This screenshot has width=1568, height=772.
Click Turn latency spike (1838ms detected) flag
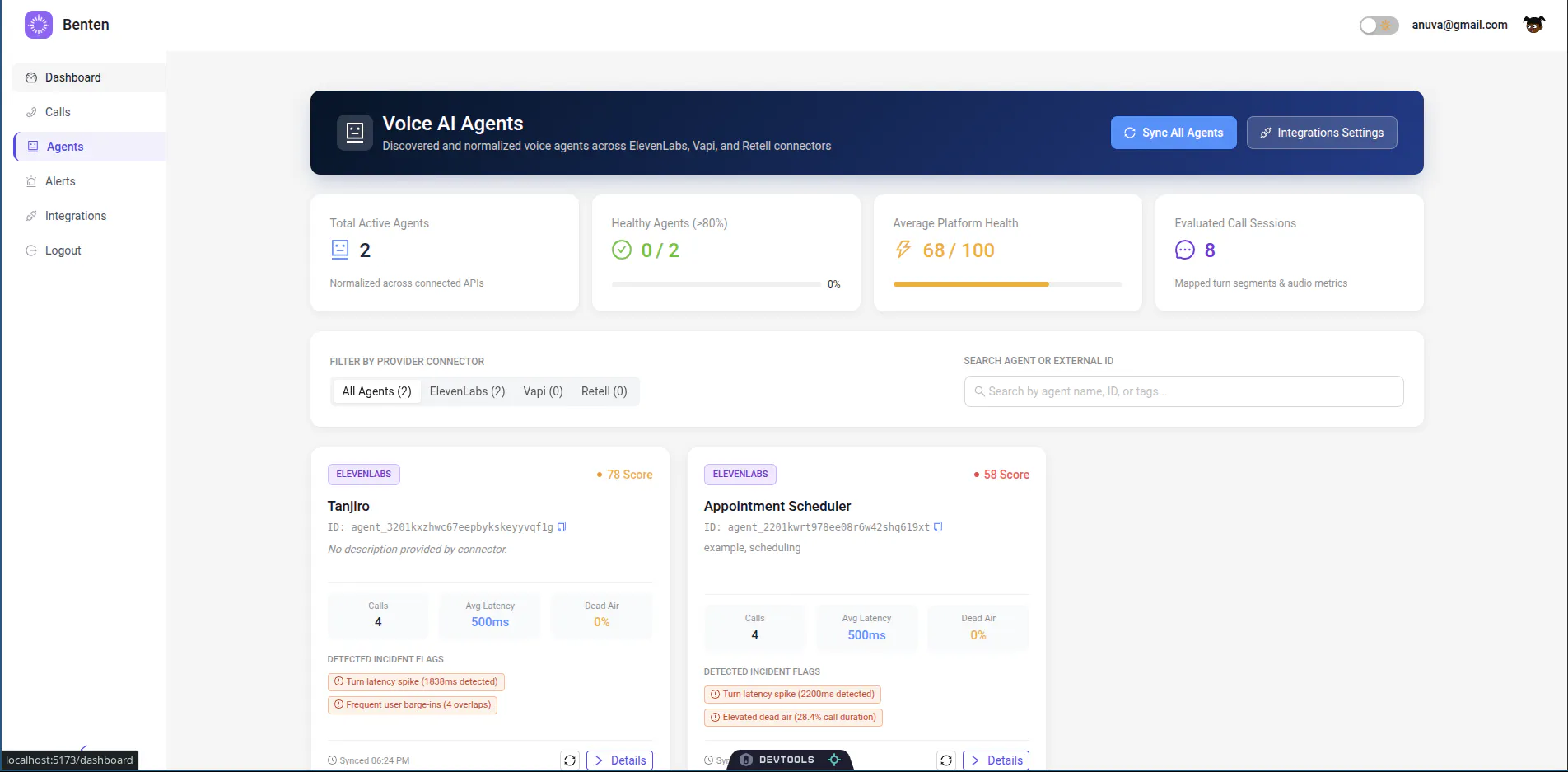[x=416, y=681]
